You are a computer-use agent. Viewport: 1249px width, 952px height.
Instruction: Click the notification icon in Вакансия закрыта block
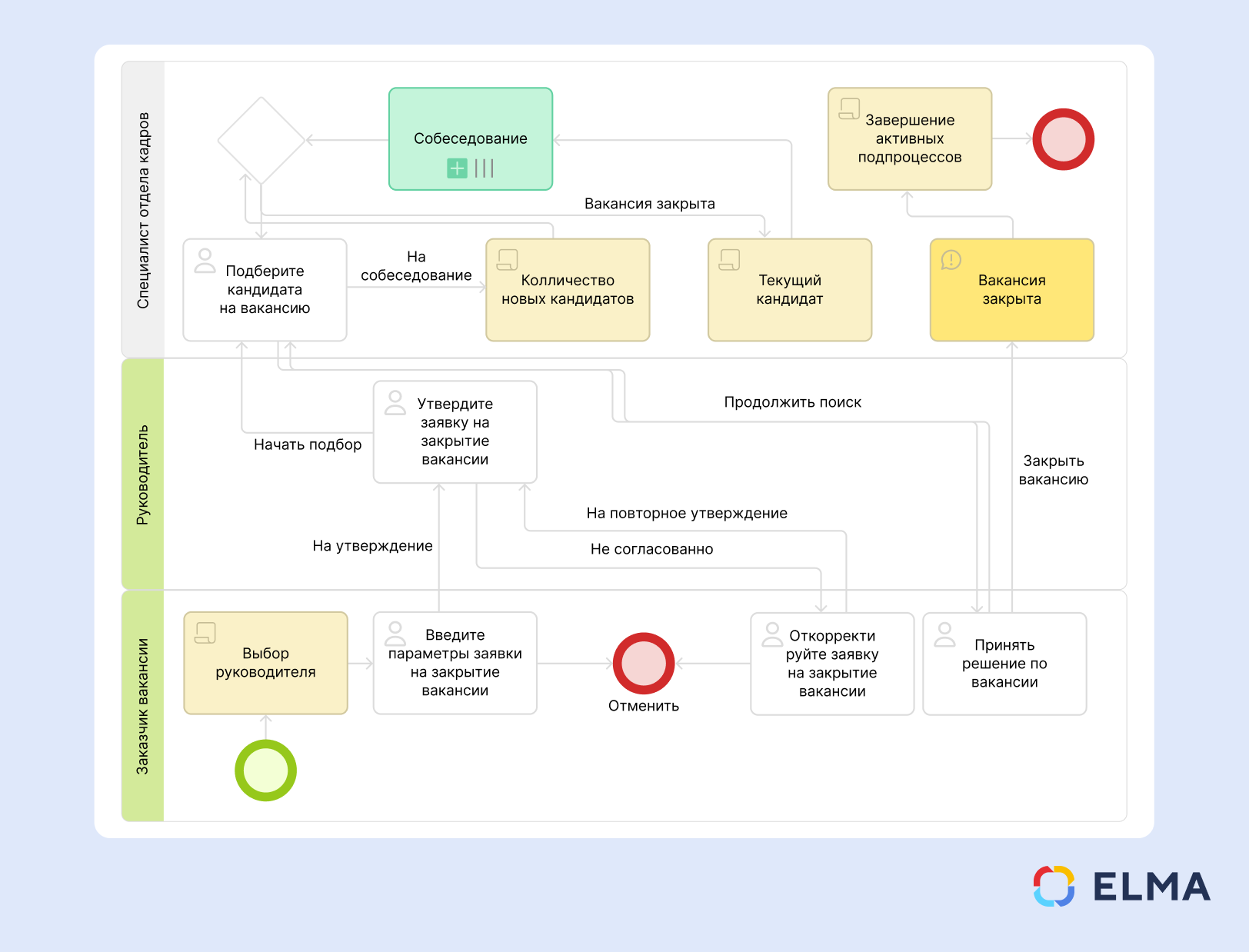pos(951,260)
